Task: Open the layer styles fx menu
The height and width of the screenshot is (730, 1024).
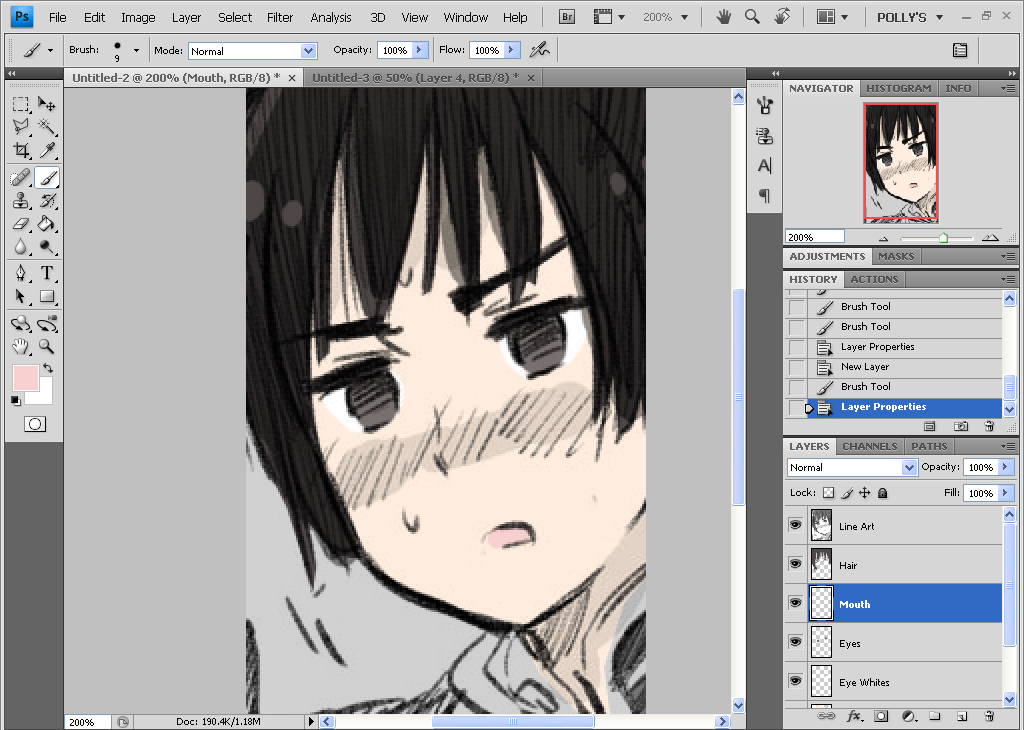Action: (854, 716)
